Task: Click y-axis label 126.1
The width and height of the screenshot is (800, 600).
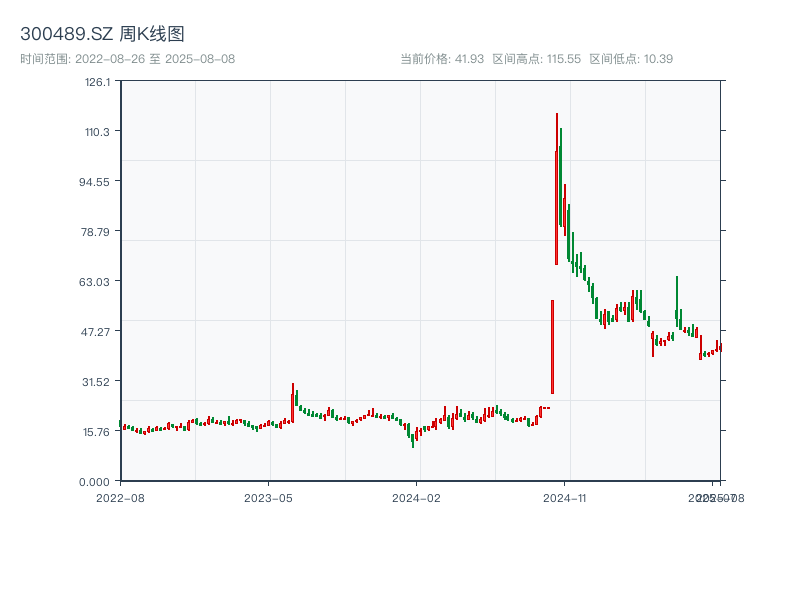Action: pos(97,82)
